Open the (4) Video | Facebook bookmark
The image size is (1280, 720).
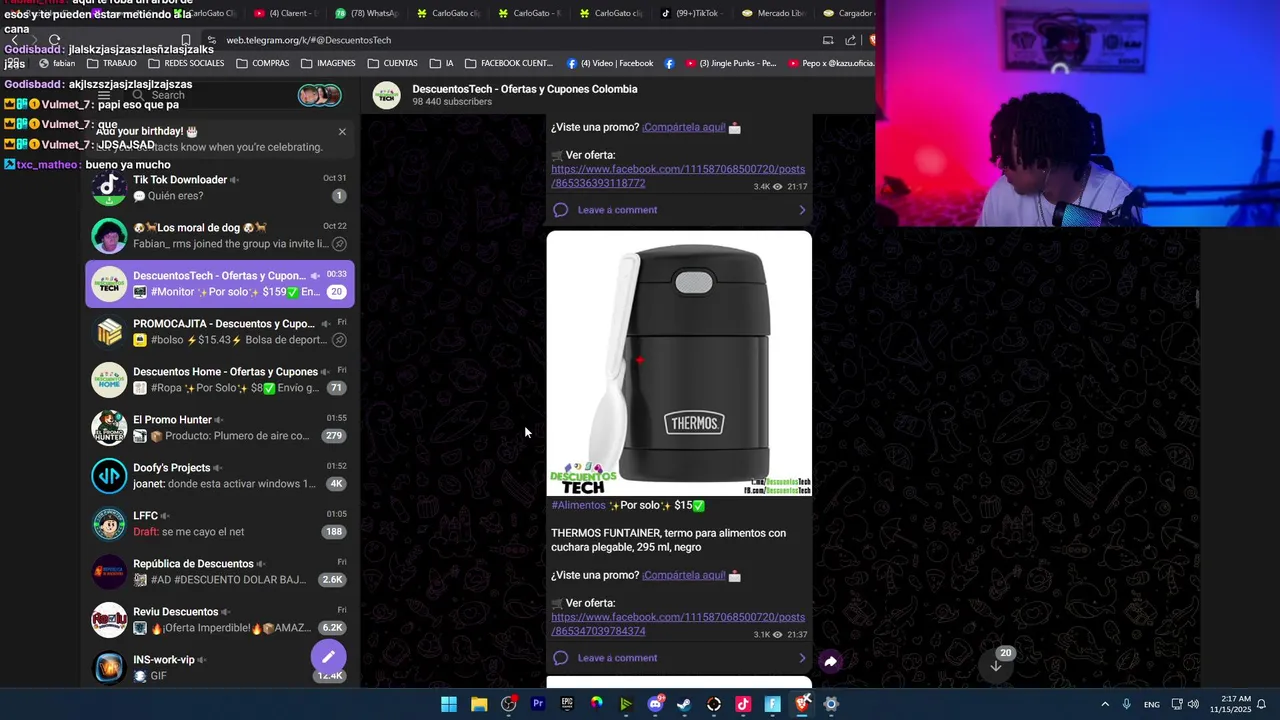click(609, 63)
